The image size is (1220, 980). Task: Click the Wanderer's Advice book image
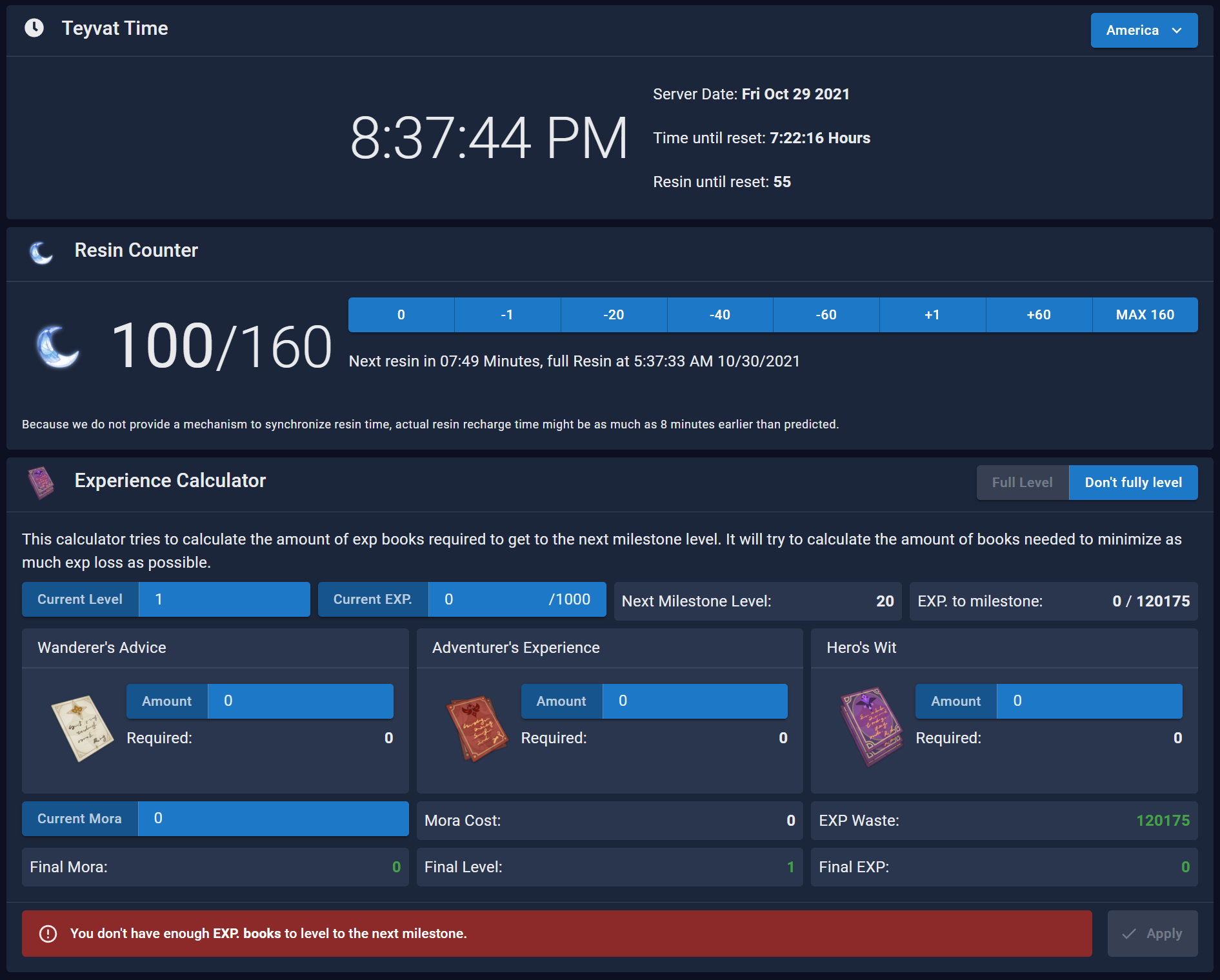tap(82, 728)
